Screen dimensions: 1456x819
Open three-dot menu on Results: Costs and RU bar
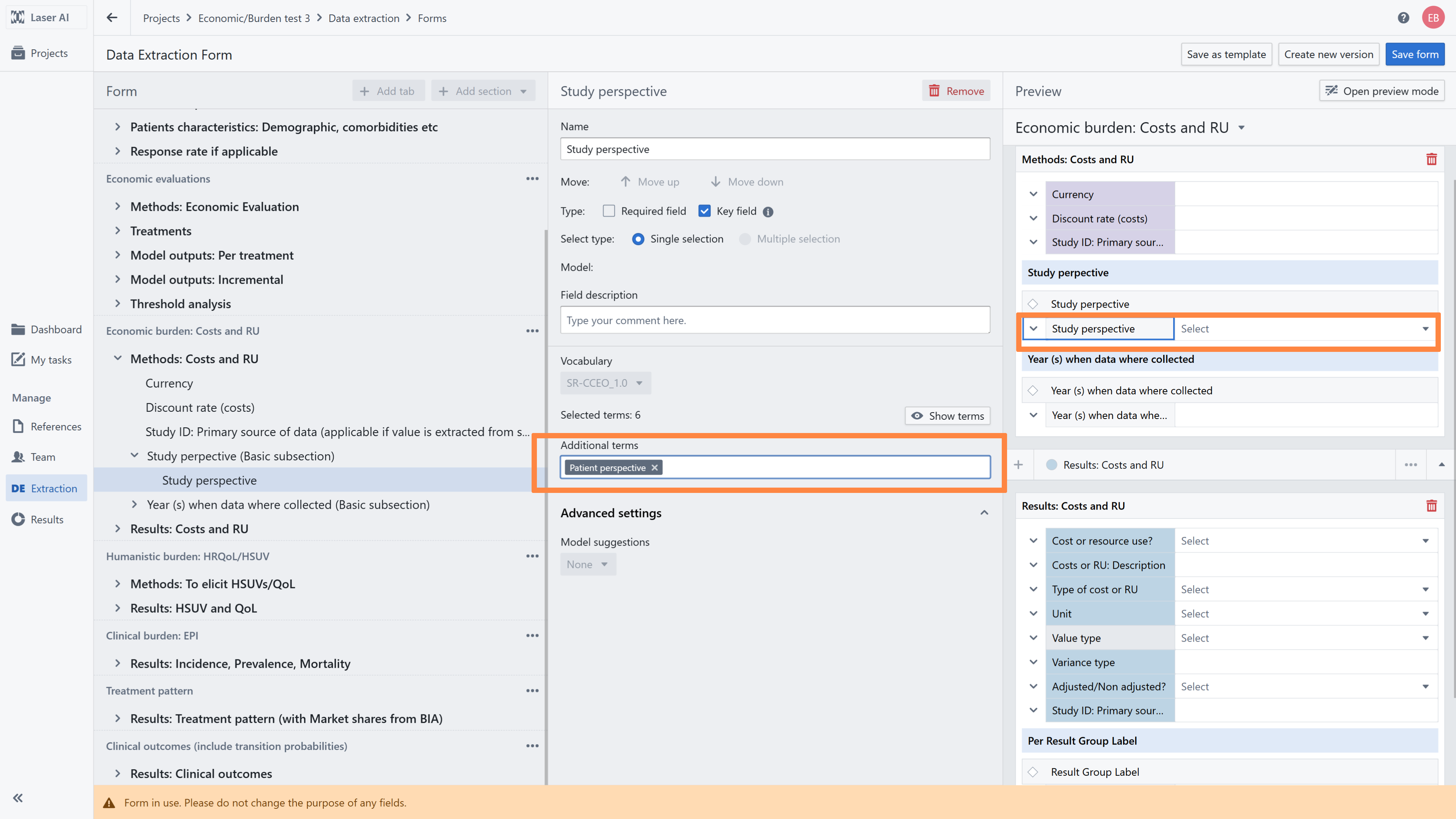[1411, 464]
